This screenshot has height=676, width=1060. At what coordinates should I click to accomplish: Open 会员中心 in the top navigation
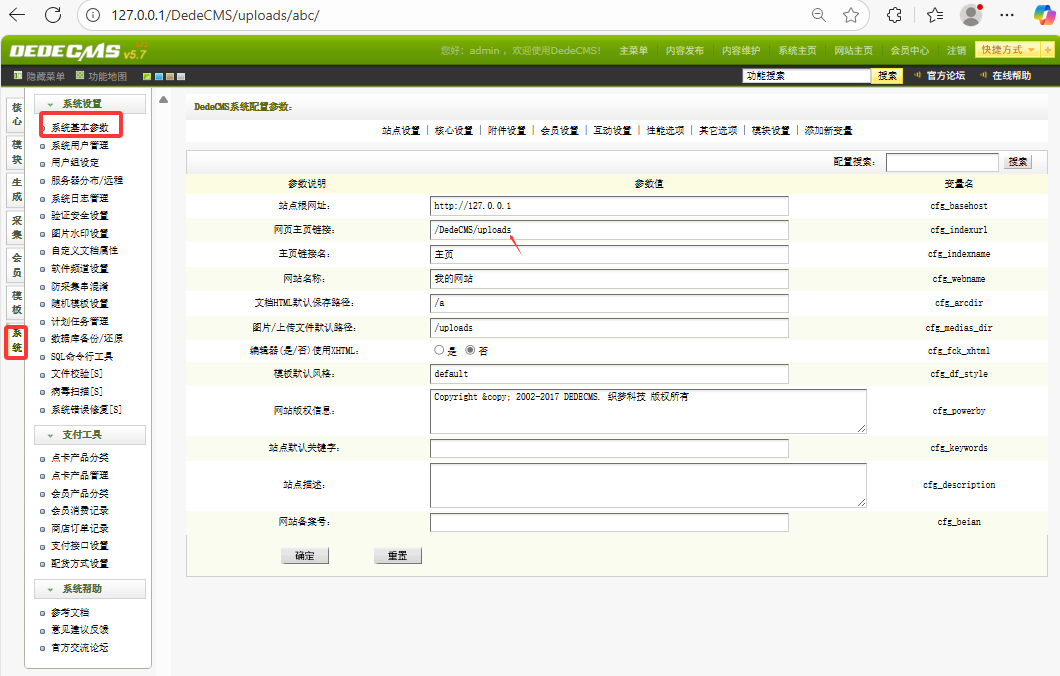click(909, 51)
